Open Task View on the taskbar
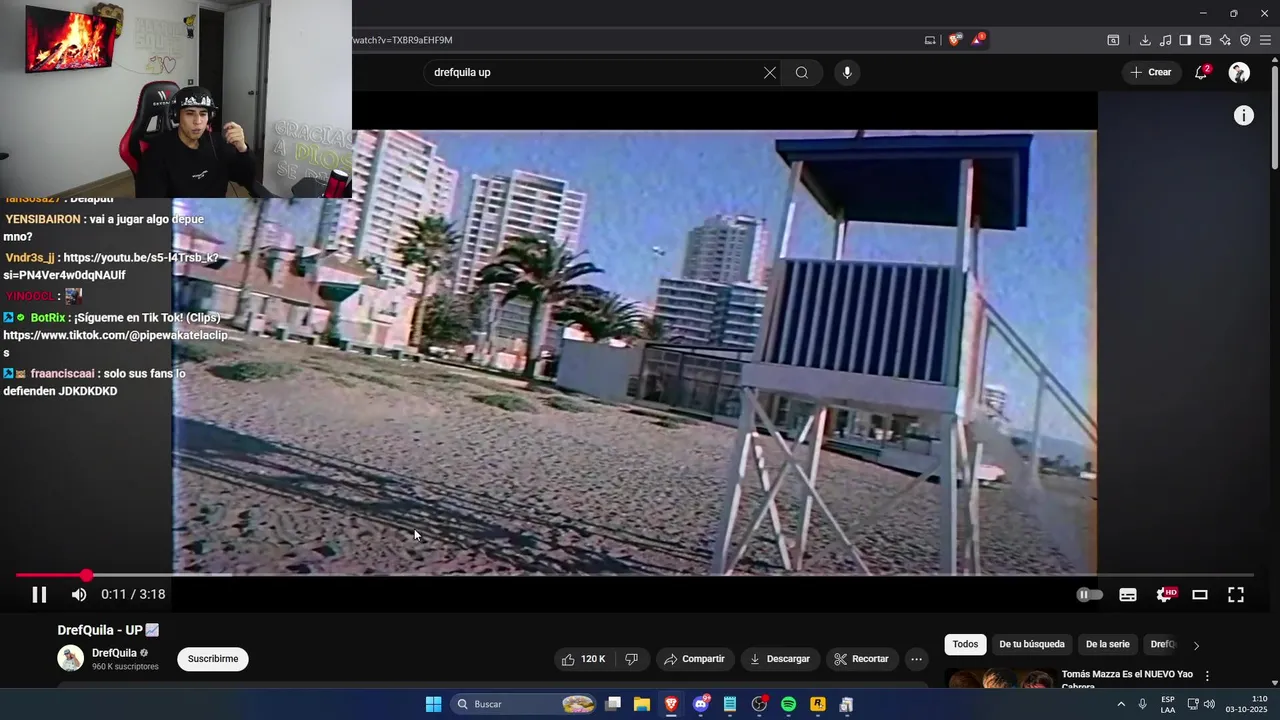Image resolution: width=1280 pixels, height=720 pixels. click(x=613, y=704)
